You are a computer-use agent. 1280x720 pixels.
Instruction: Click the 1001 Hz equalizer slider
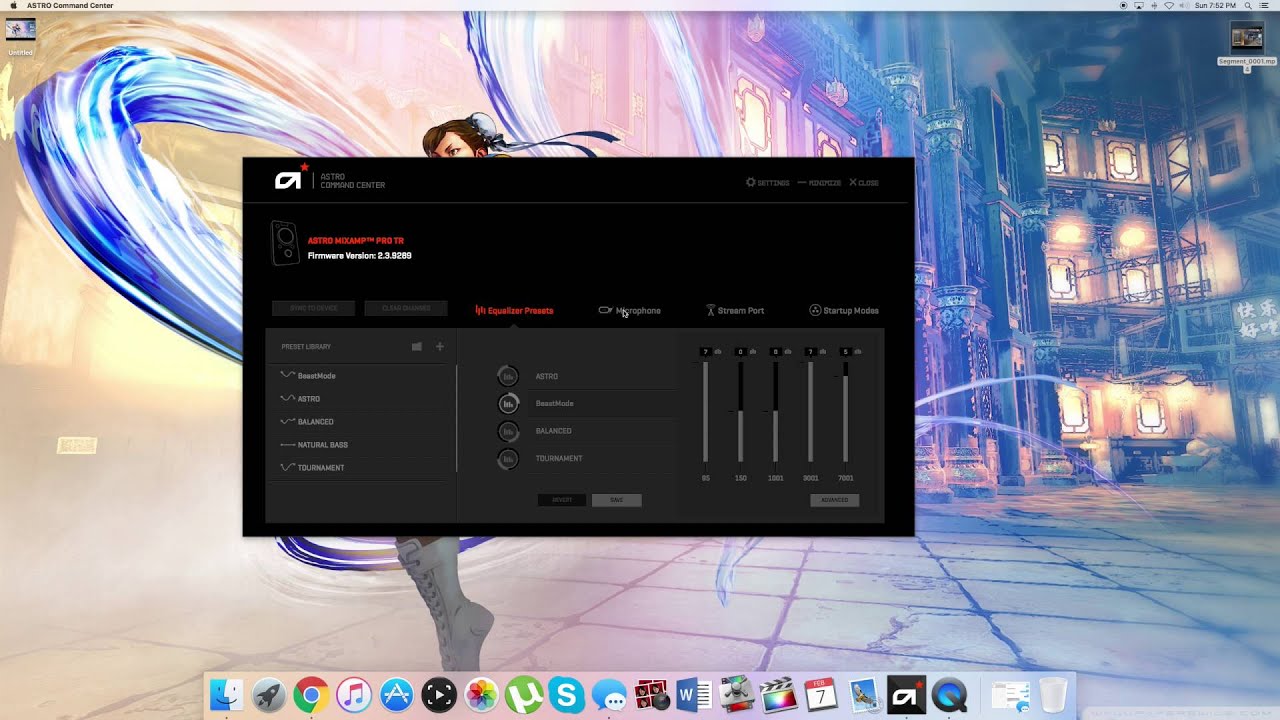776,412
